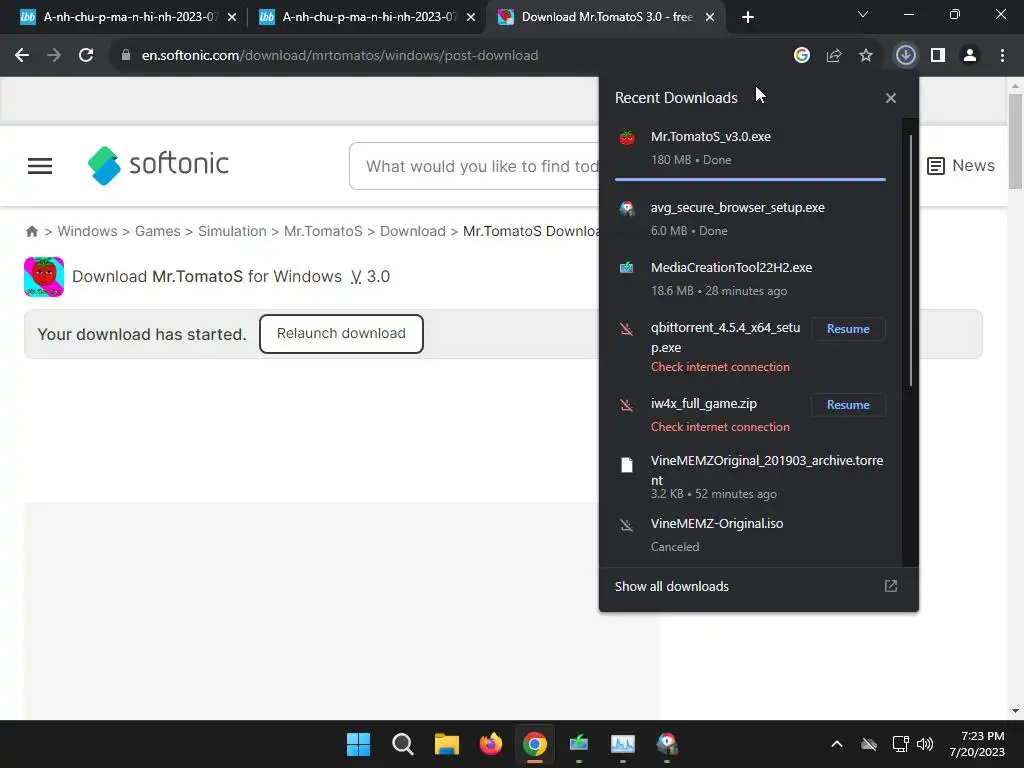
Task: Launch Firefox from the taskbar
Action: coord(490,744)
